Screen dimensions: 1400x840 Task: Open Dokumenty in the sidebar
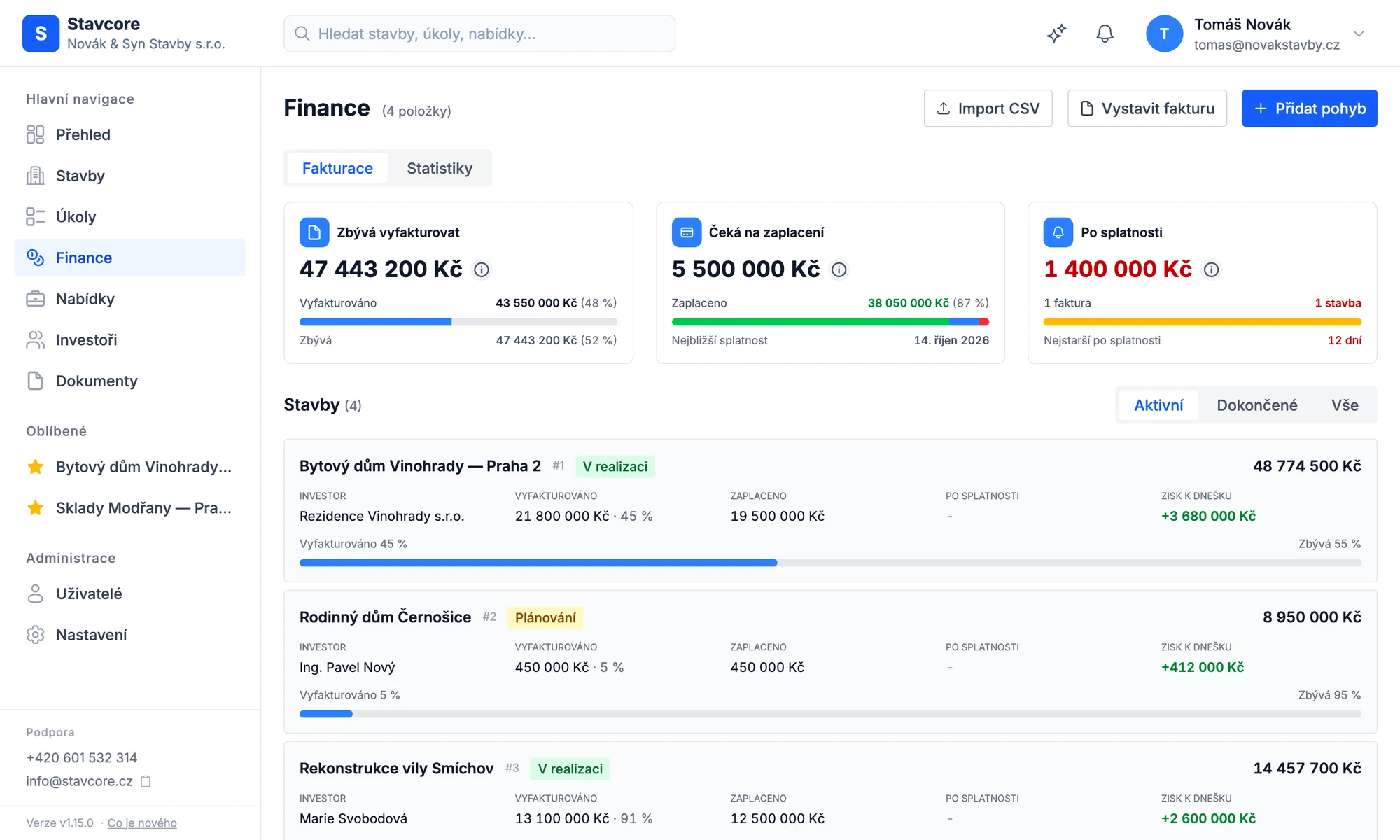[x=130, y=381]
